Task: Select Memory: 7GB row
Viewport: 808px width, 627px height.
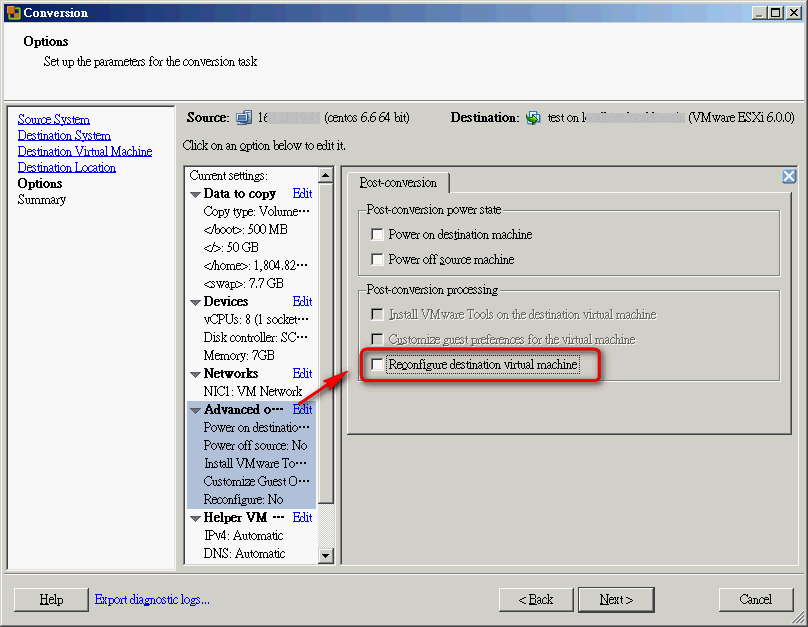Action: (x=251, y=355)
